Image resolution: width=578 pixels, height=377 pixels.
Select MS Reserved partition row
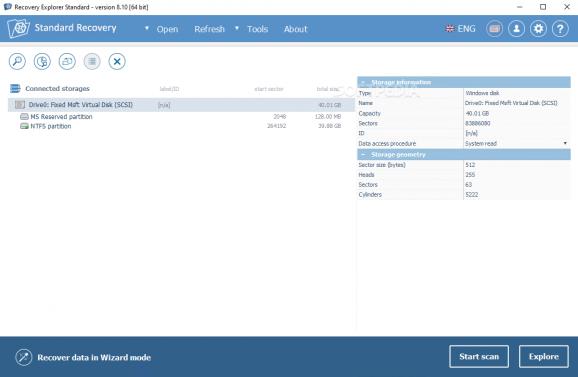click(x=181, y=116)
